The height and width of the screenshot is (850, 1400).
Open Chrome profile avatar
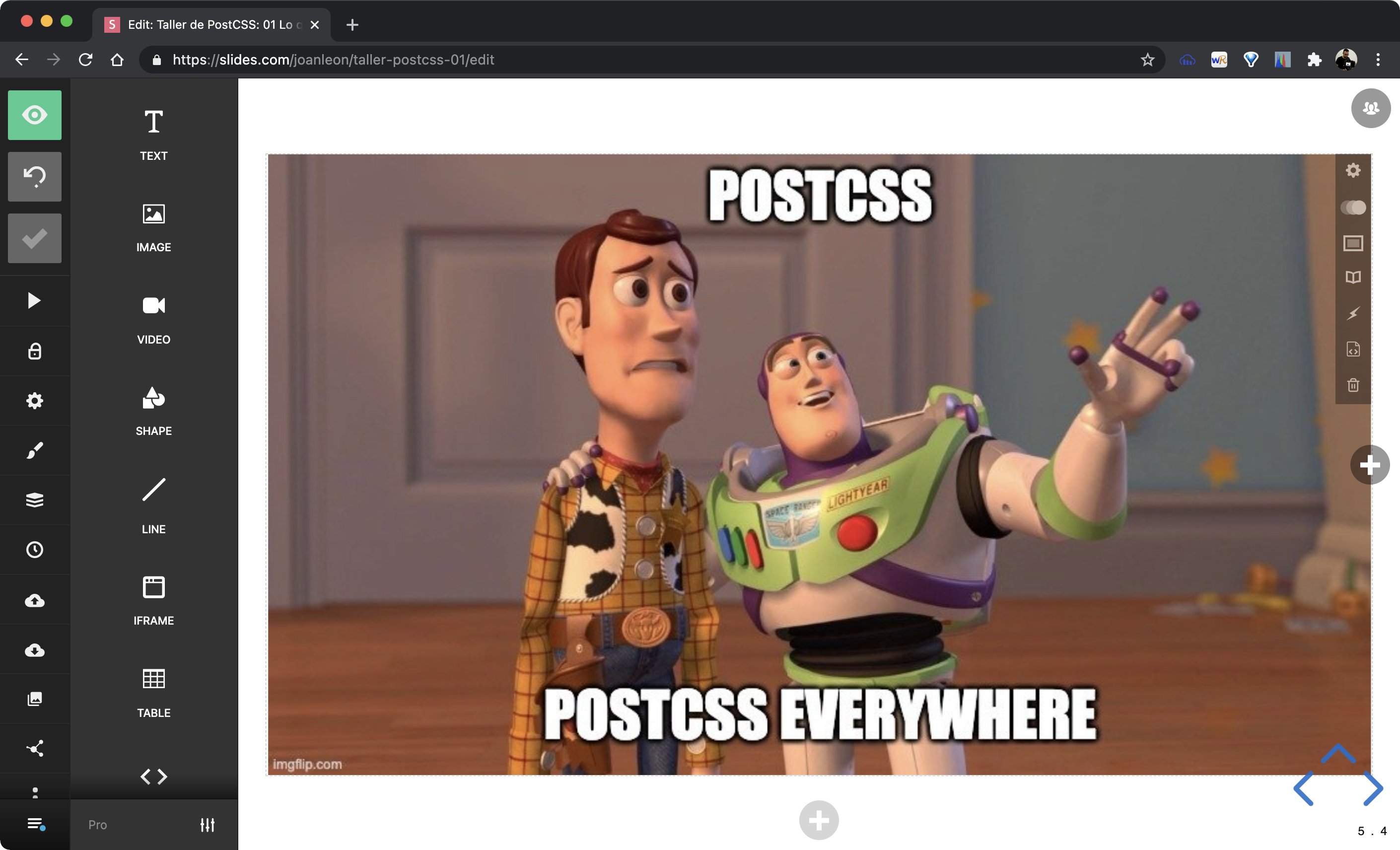(x=1345, y=60)
